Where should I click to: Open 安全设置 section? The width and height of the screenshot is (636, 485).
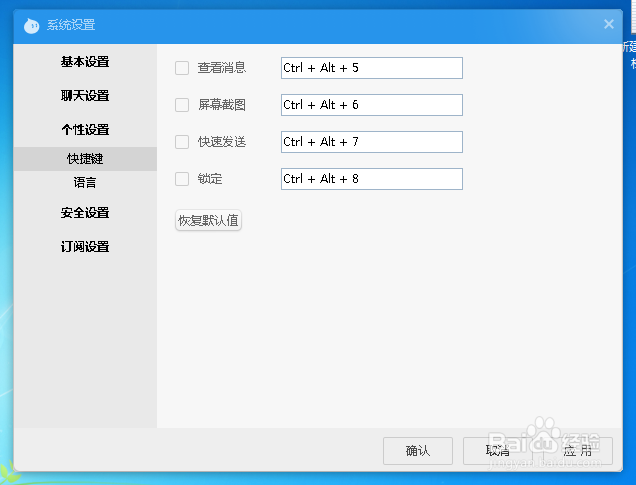pyautogui.click(x=85, y=212)
